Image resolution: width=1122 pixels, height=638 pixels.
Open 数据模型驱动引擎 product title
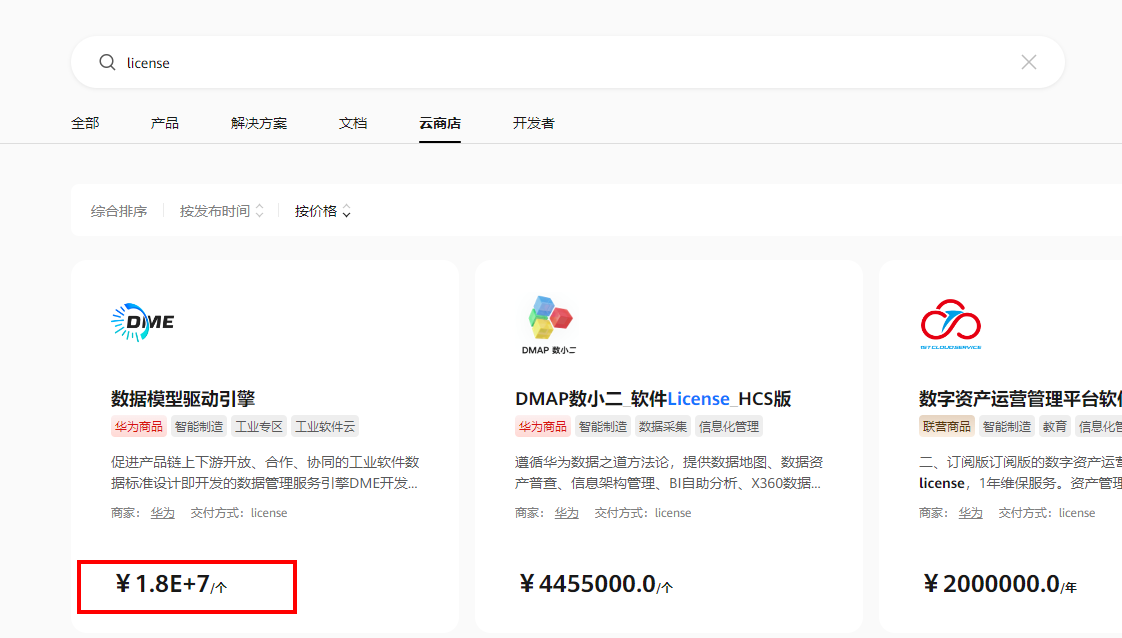183,398
